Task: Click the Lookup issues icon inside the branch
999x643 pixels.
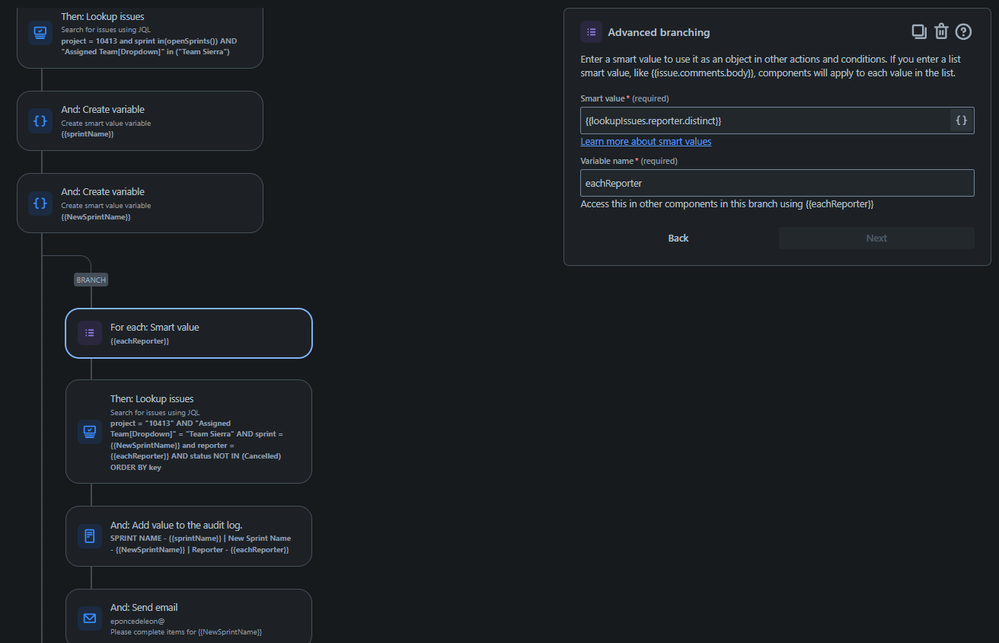Action: (x=88, y=431)
